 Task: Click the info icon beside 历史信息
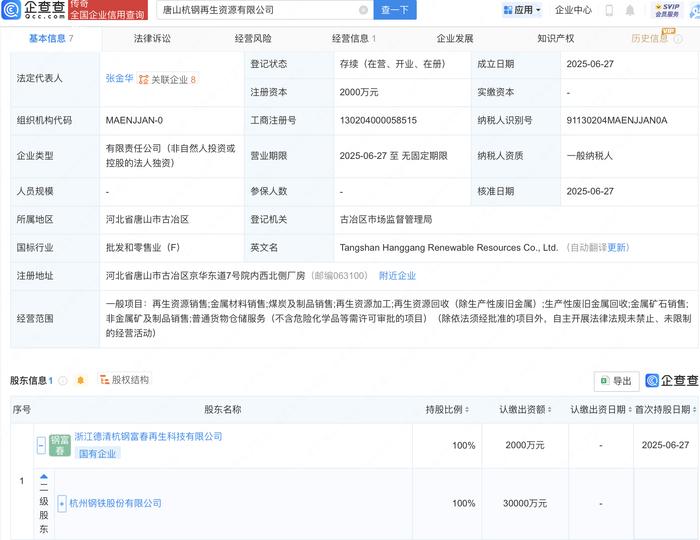678,39
